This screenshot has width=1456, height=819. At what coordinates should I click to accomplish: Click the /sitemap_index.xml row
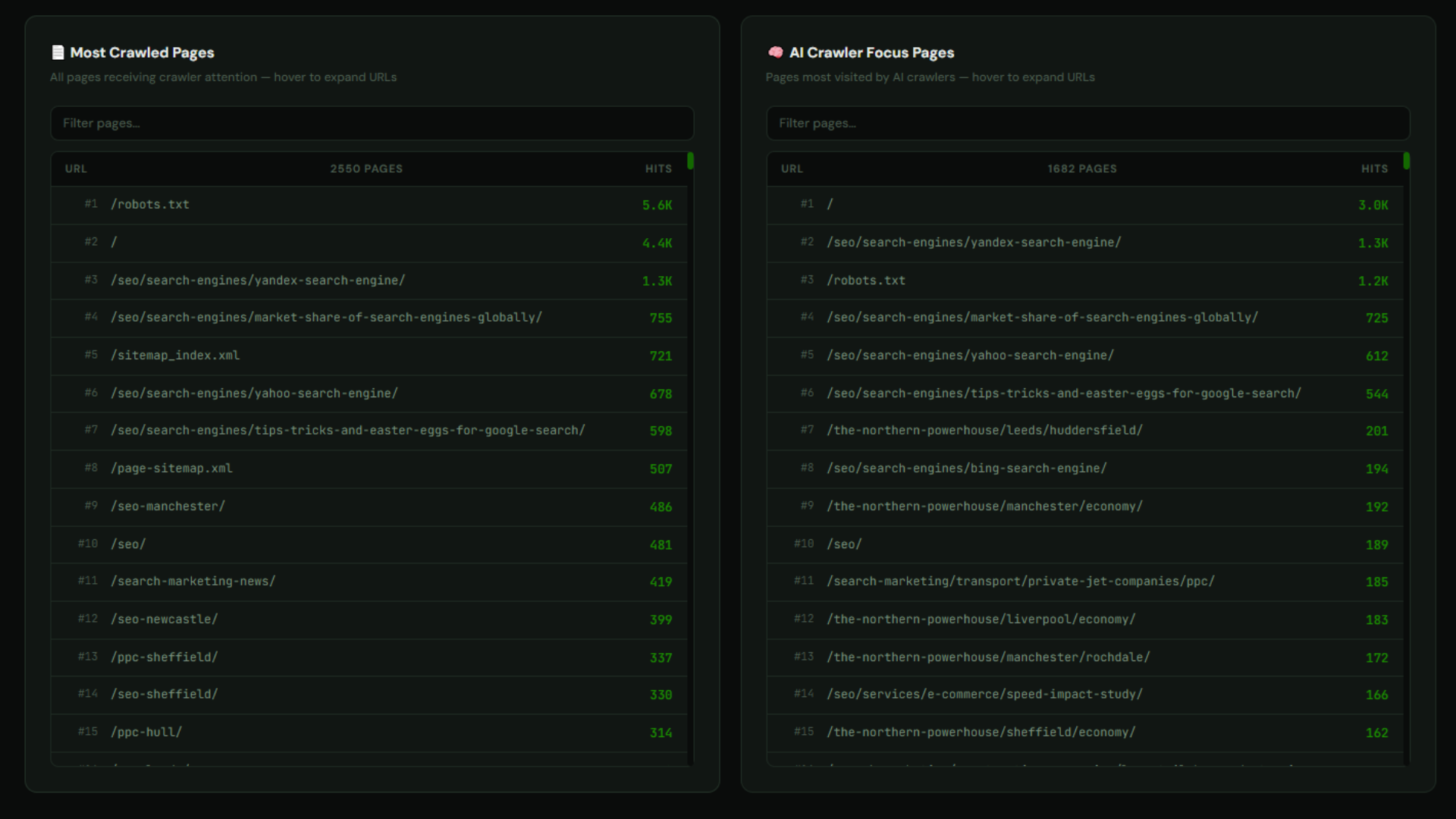pos(369,356)
